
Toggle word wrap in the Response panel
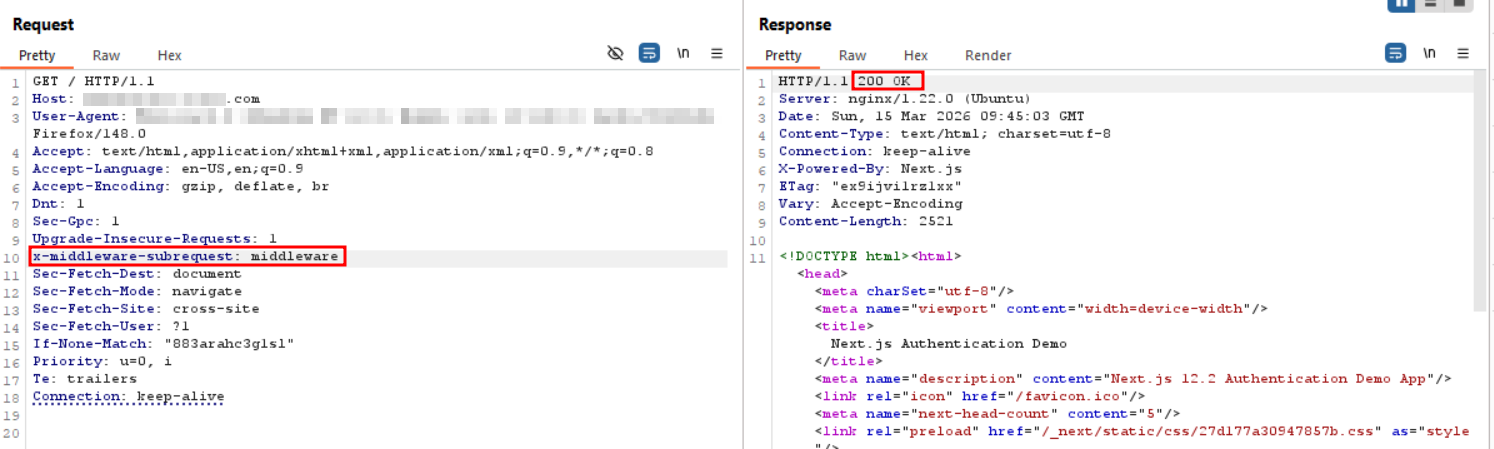(1395, 54)
